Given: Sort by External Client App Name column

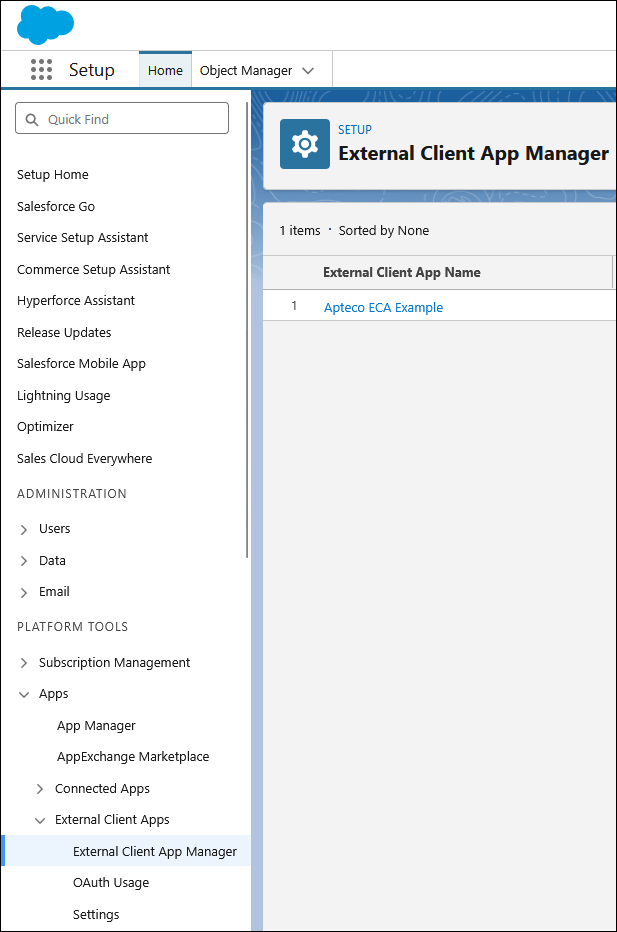Looking at the screenshot, I should [x=402, y=272].
